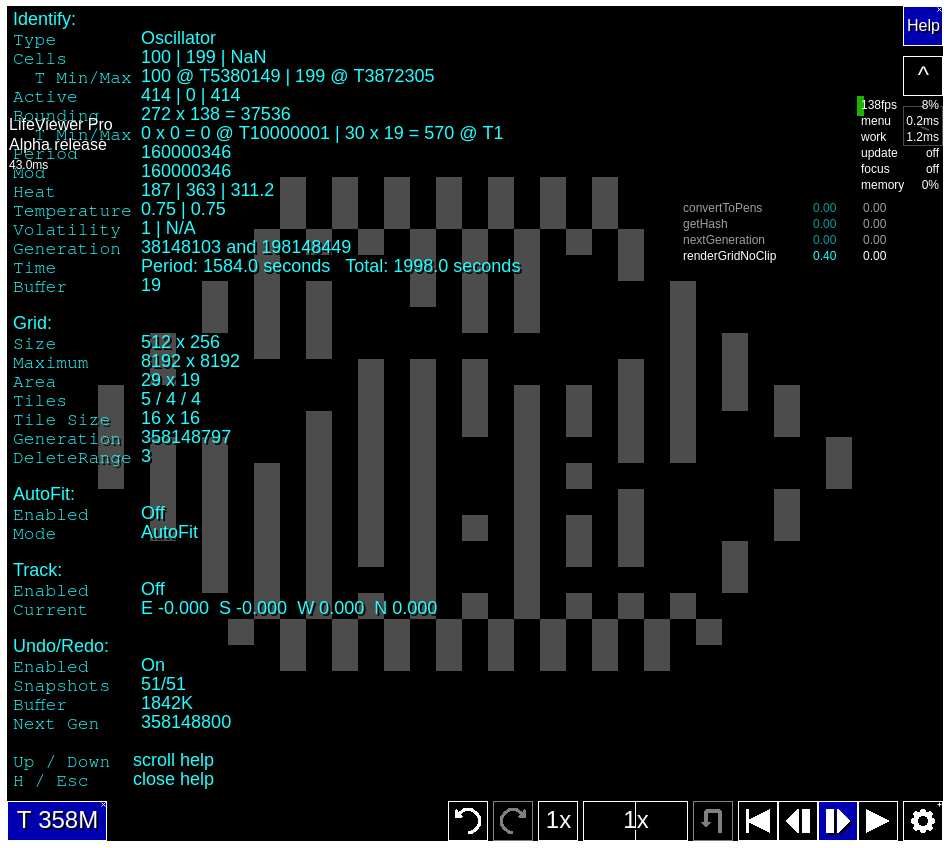Click the update off readout

900,153
